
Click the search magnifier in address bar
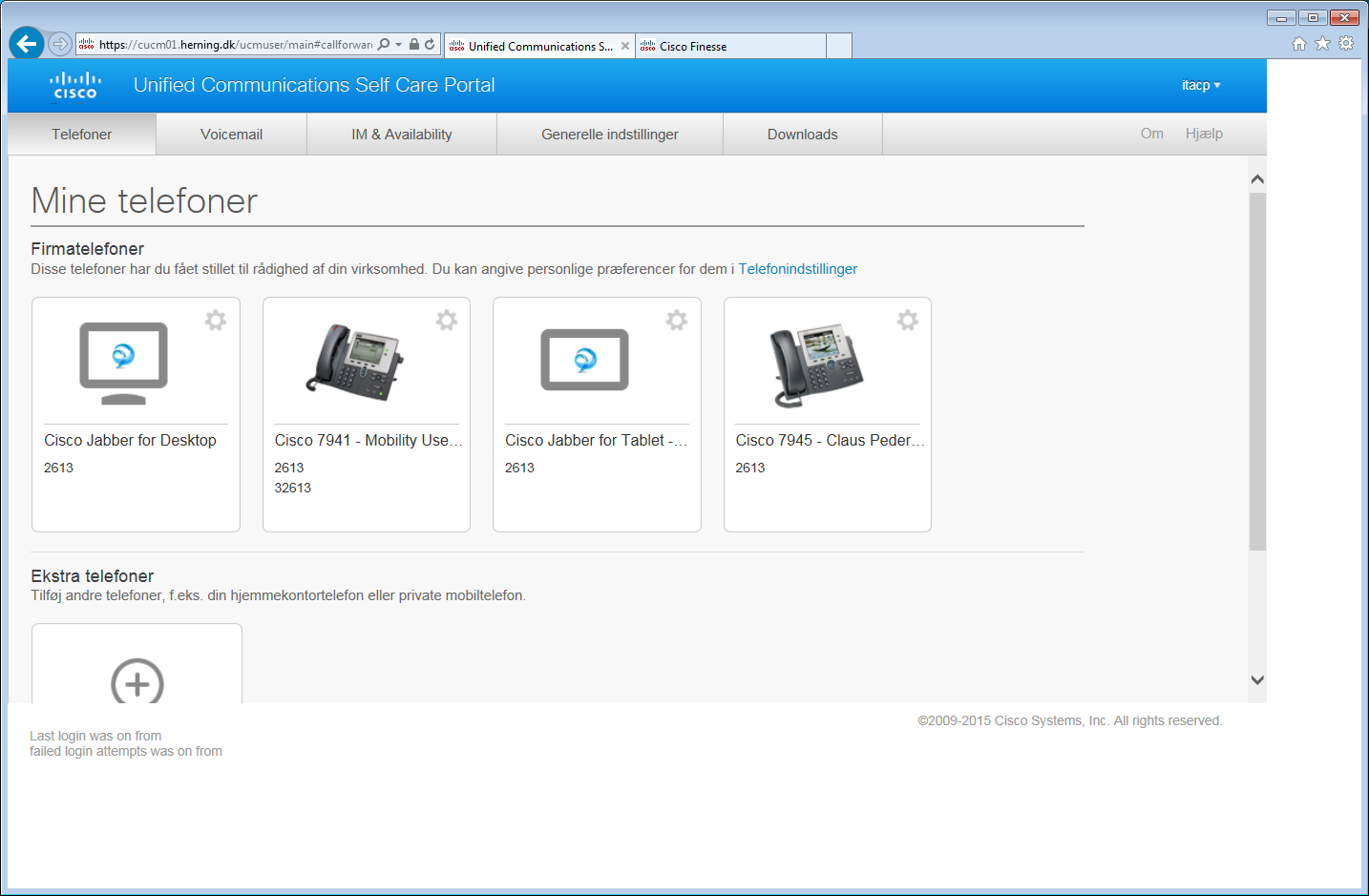pos(384,44)
